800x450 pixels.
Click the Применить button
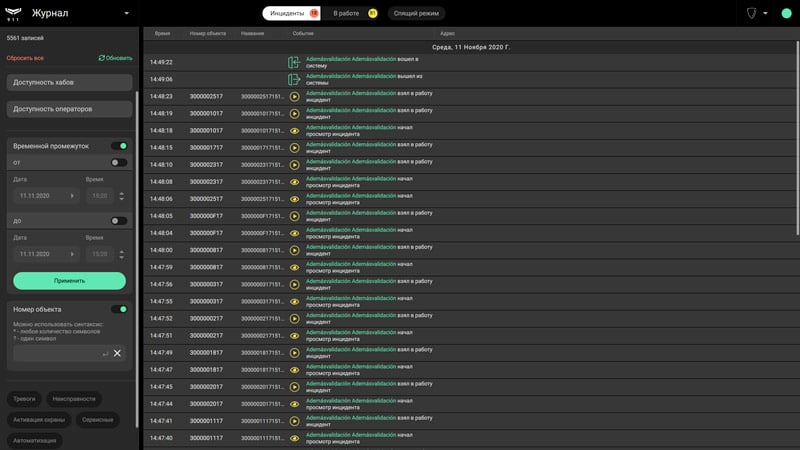[x=69, y=281]
